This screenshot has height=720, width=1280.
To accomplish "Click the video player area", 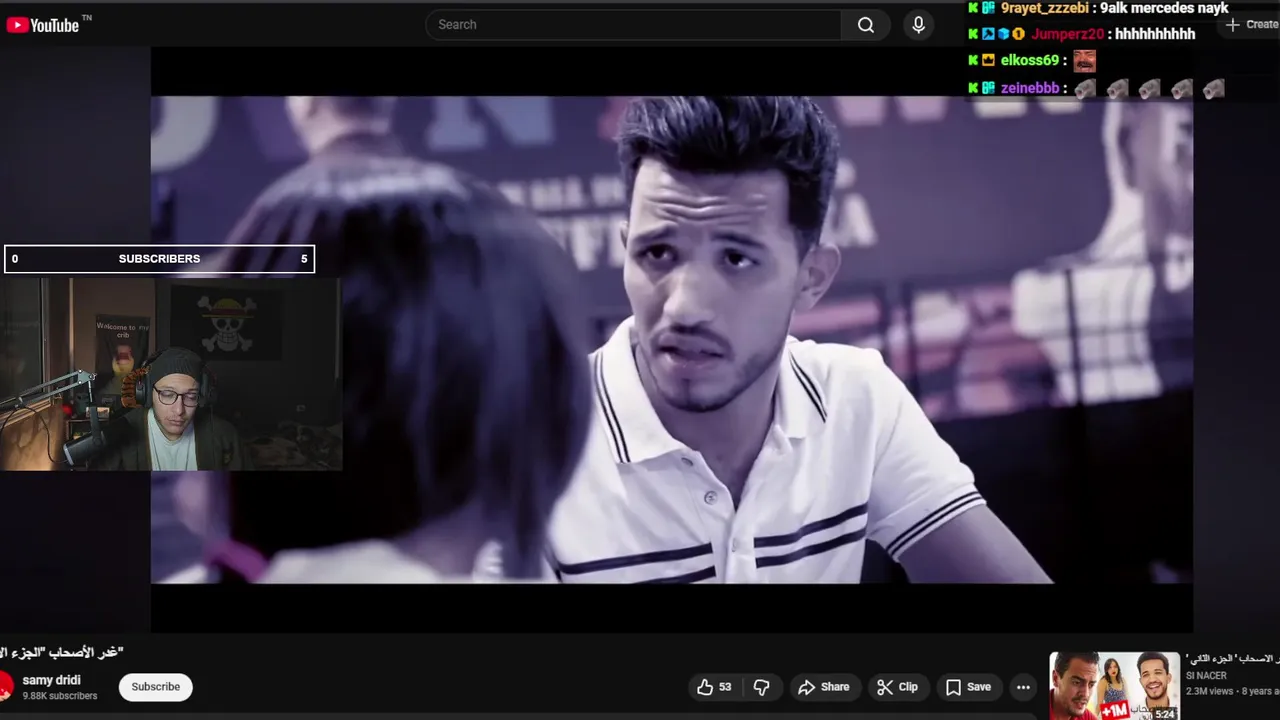I will (671, 340).
